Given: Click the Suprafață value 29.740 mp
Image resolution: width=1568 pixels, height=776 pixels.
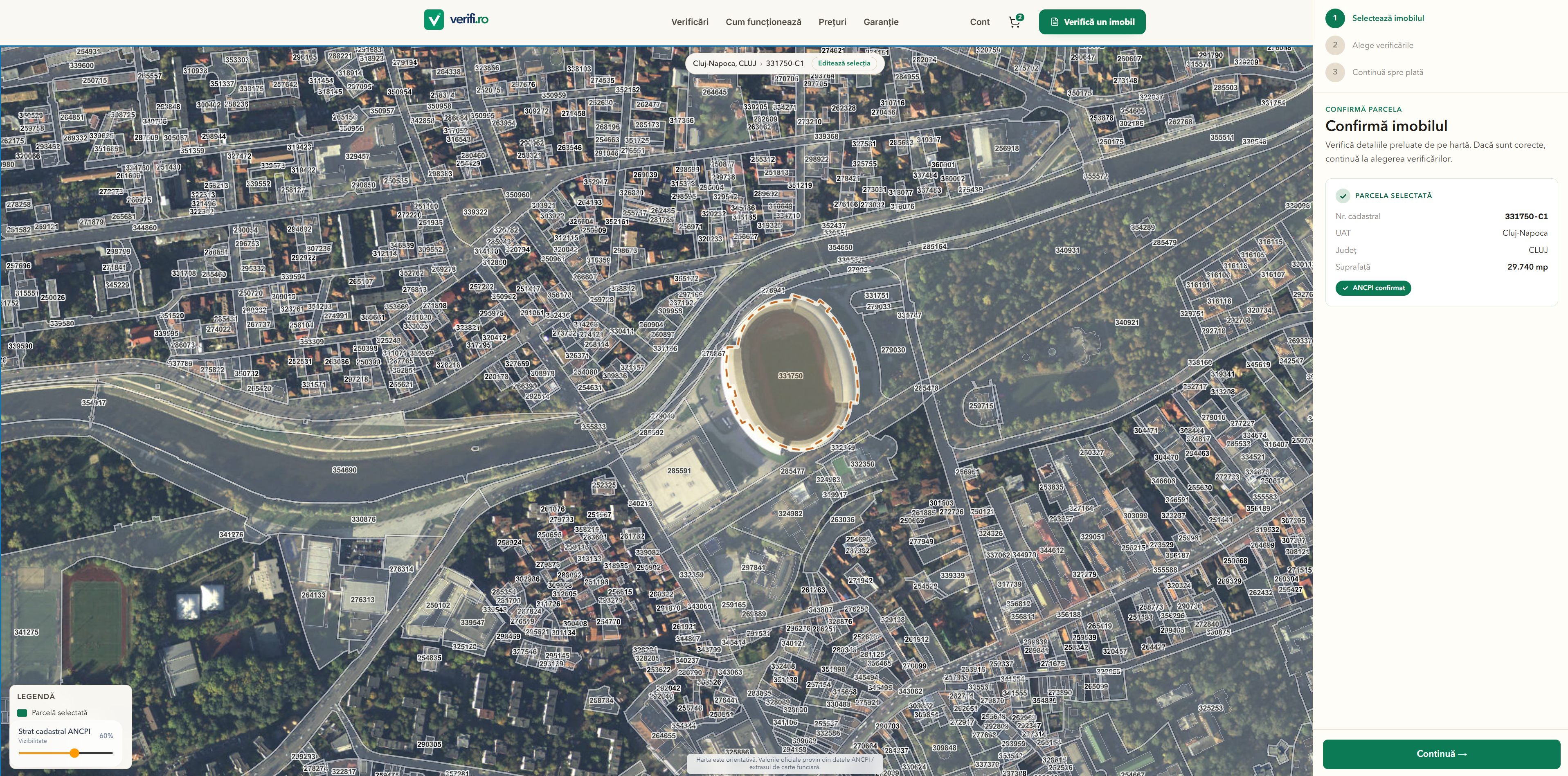Looking at the screenshot, I should (1527, 267).
